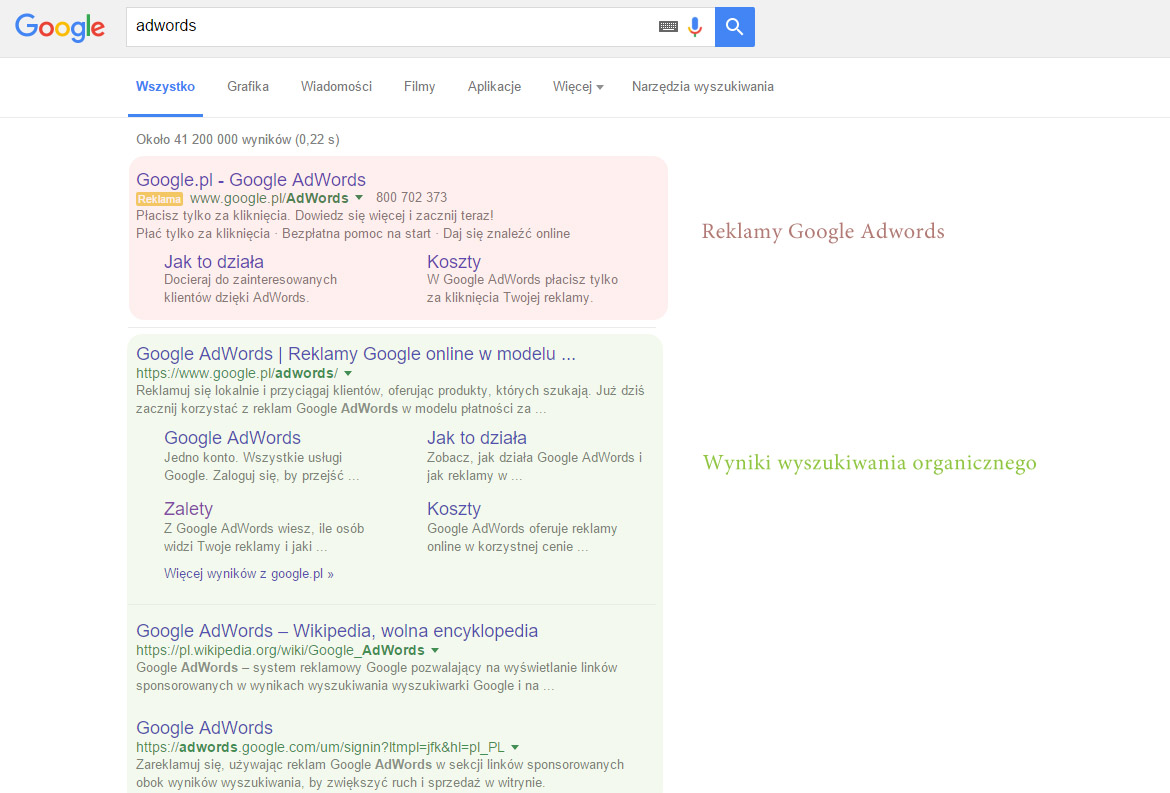Viewport: 1170px width, 793px height.
Task: Select the Wszystko tab
Action: tap(165, 87)
